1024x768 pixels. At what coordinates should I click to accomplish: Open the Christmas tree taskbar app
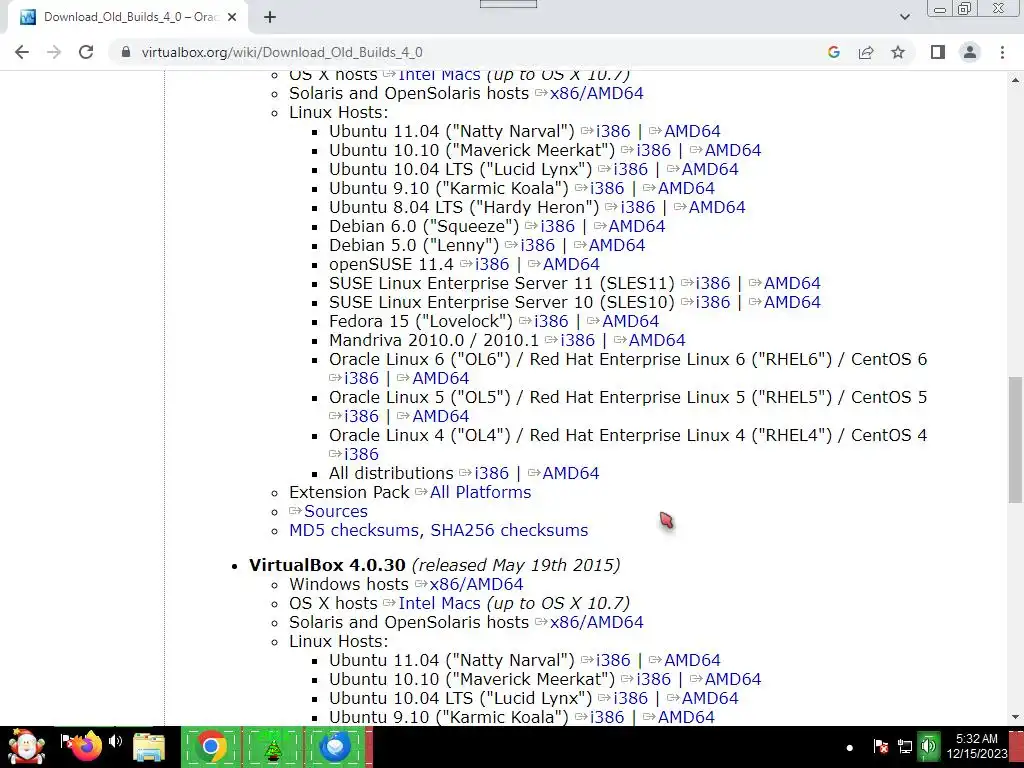[x=273, y=748]
